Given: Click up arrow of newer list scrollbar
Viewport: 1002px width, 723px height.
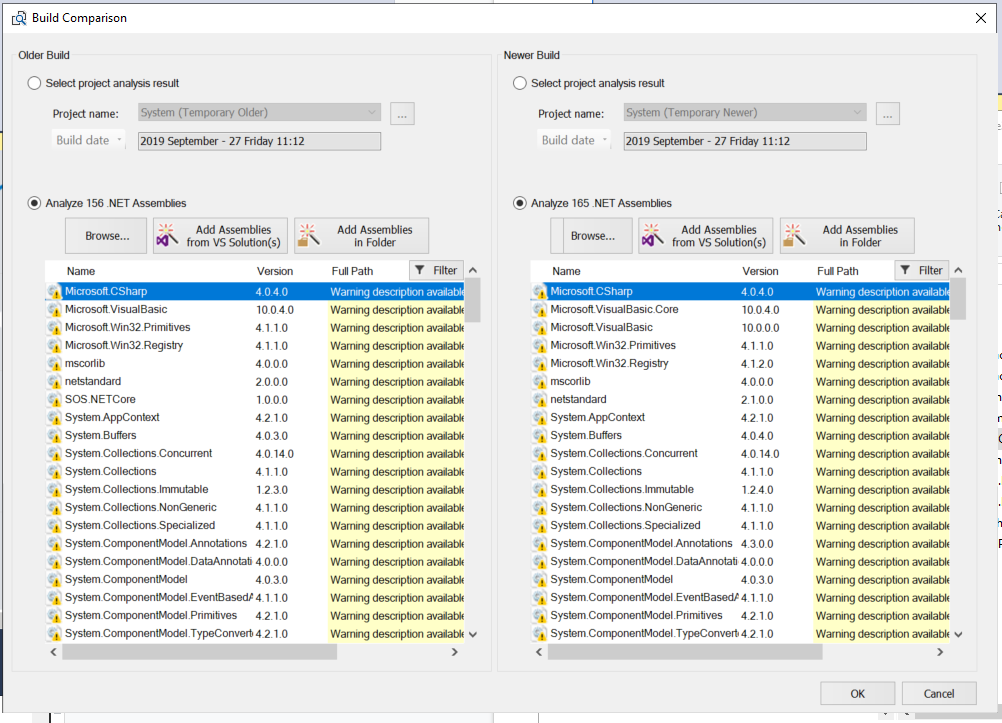Looking at the screenshot, I should pyautogui.click(x=959, y=270).
